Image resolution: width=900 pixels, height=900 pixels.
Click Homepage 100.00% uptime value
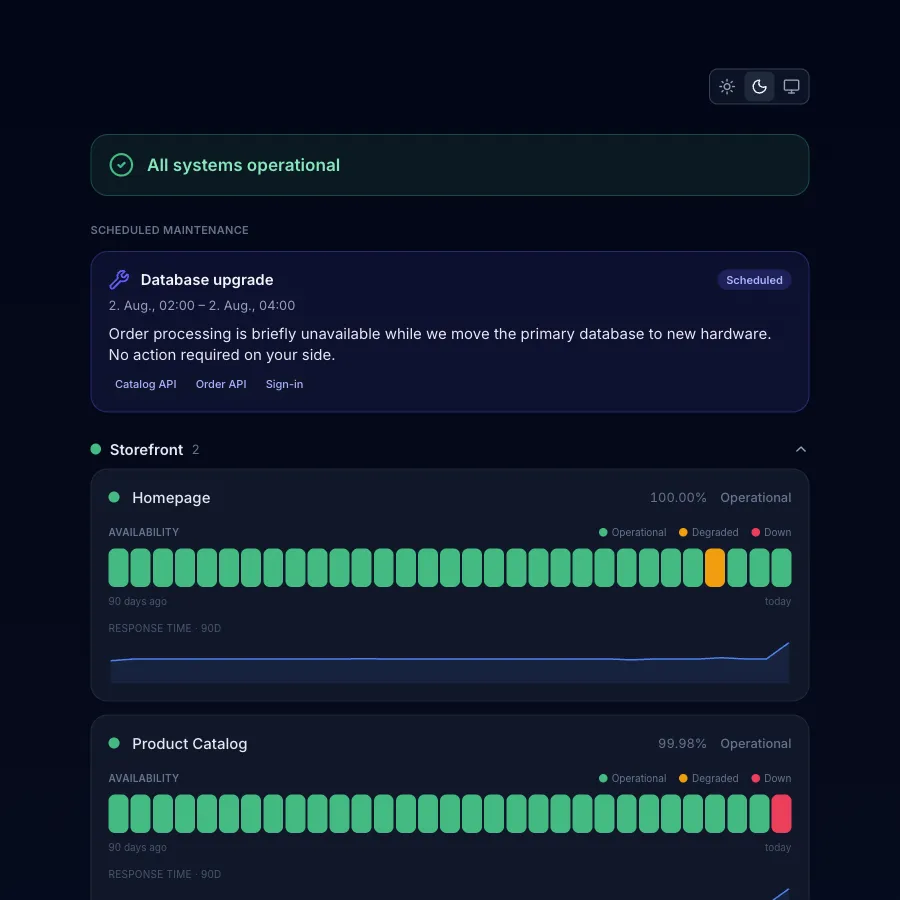coord(678,498)
